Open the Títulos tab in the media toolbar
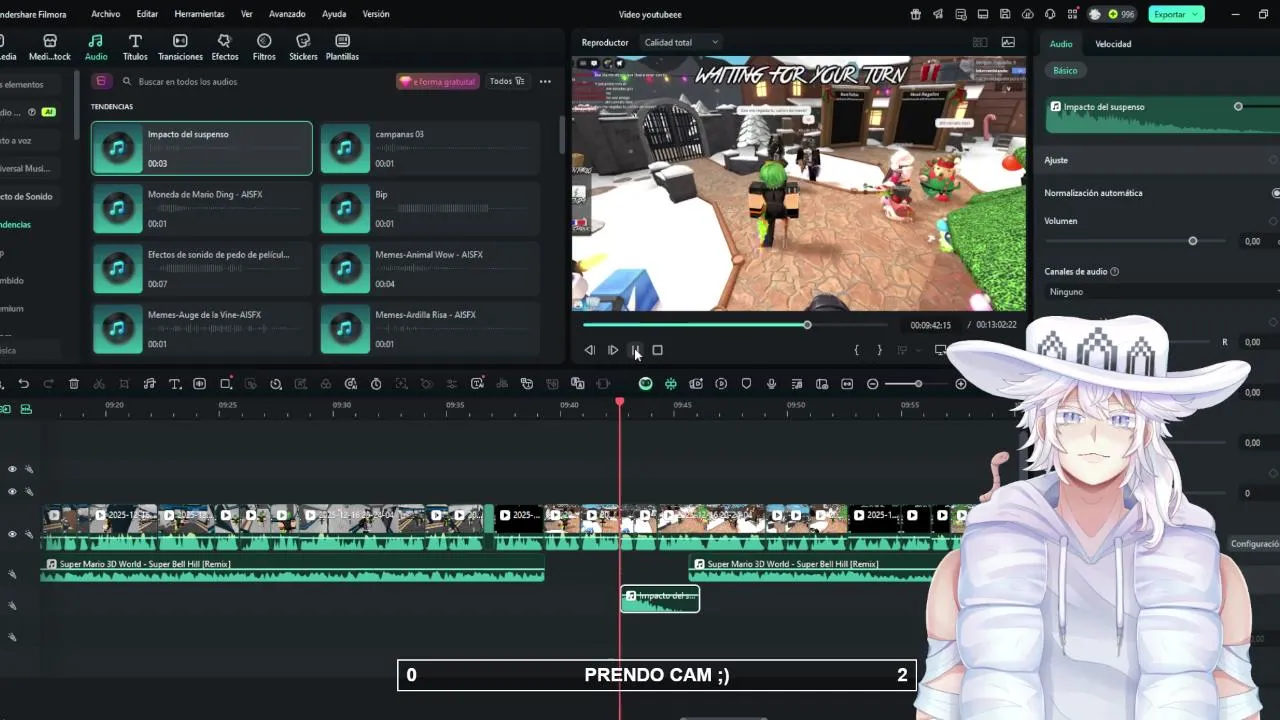The width and height of the screenshot is (1280, 720). (135, 47)
